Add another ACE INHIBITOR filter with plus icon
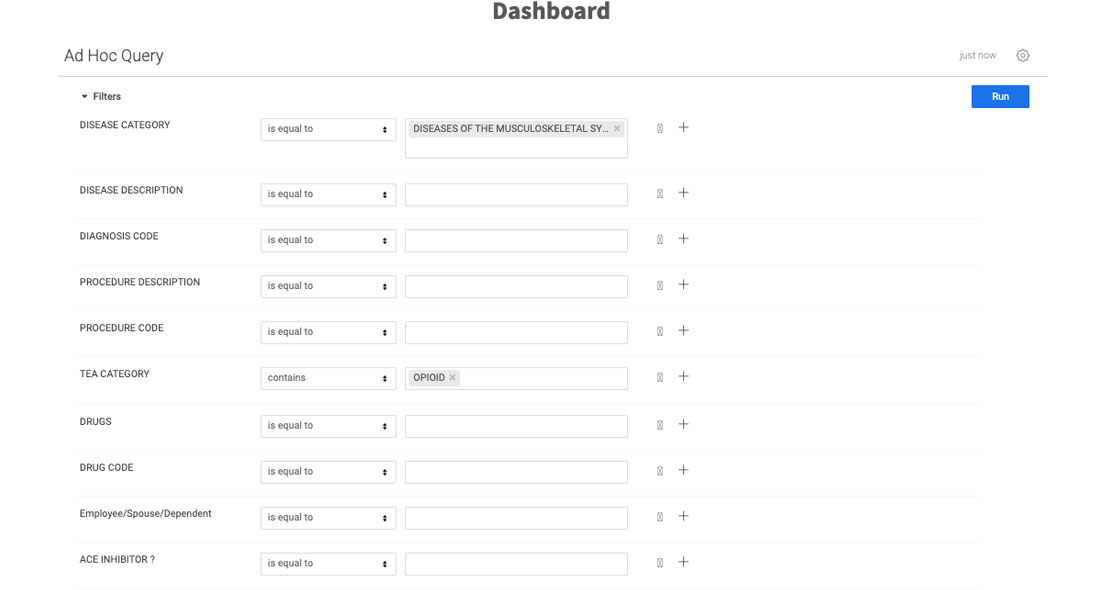 coord(683,562)
